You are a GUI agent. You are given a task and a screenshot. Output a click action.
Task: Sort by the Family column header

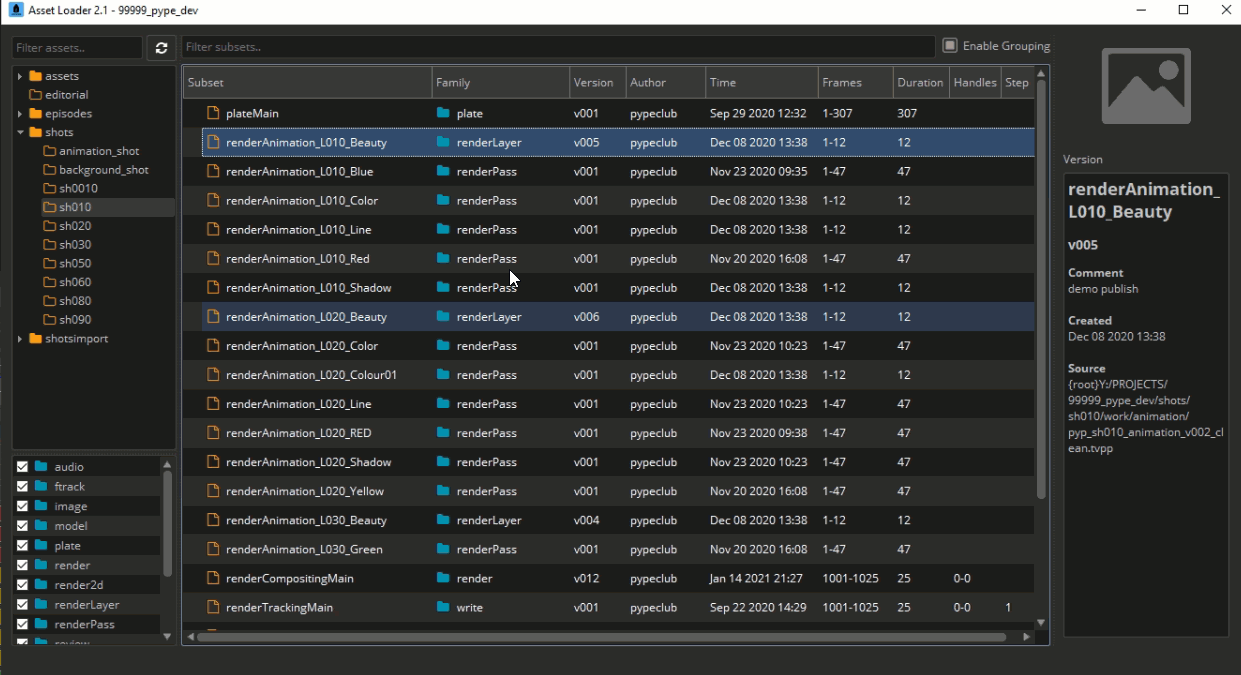point(501,82)
